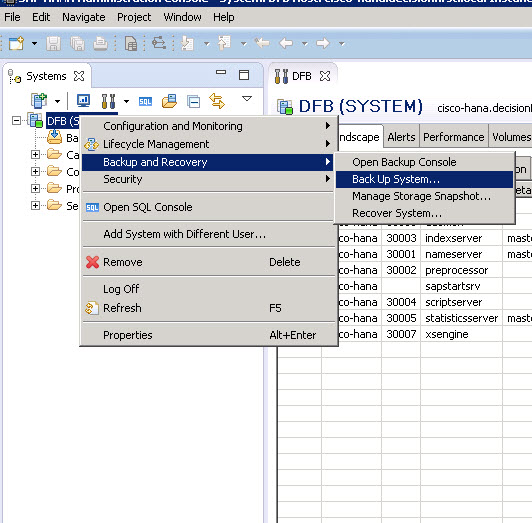Click the Last Edit Location icon
This screenshot has height=523, width=532.
pyautogui.click(x=262, y=43)
